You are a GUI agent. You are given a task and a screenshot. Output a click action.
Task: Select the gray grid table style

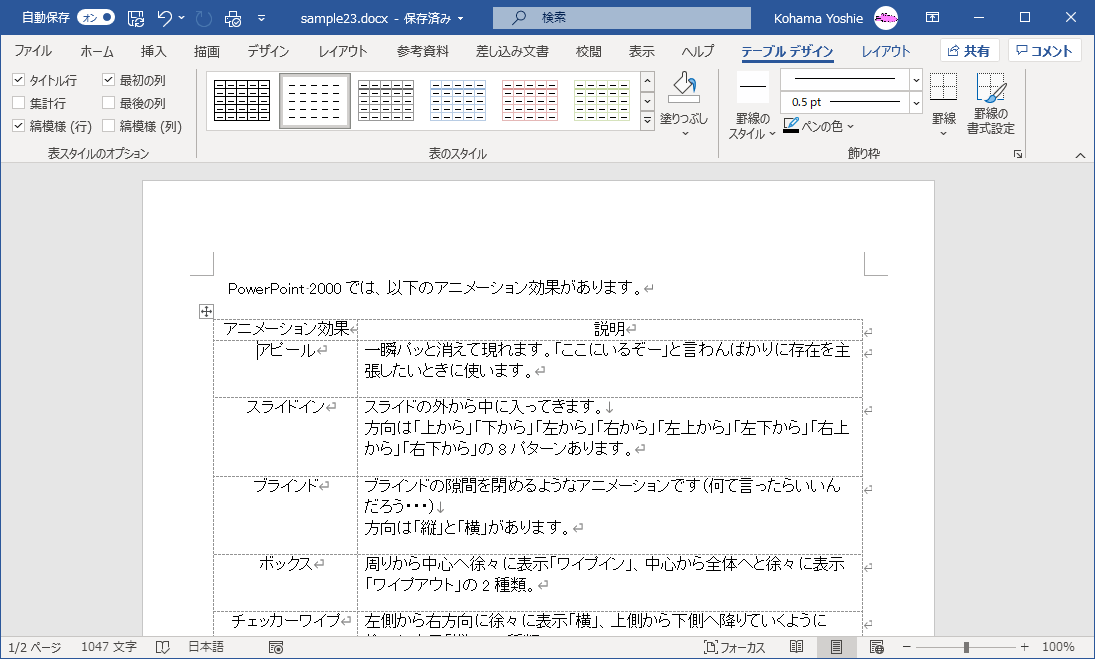(385, 101)
